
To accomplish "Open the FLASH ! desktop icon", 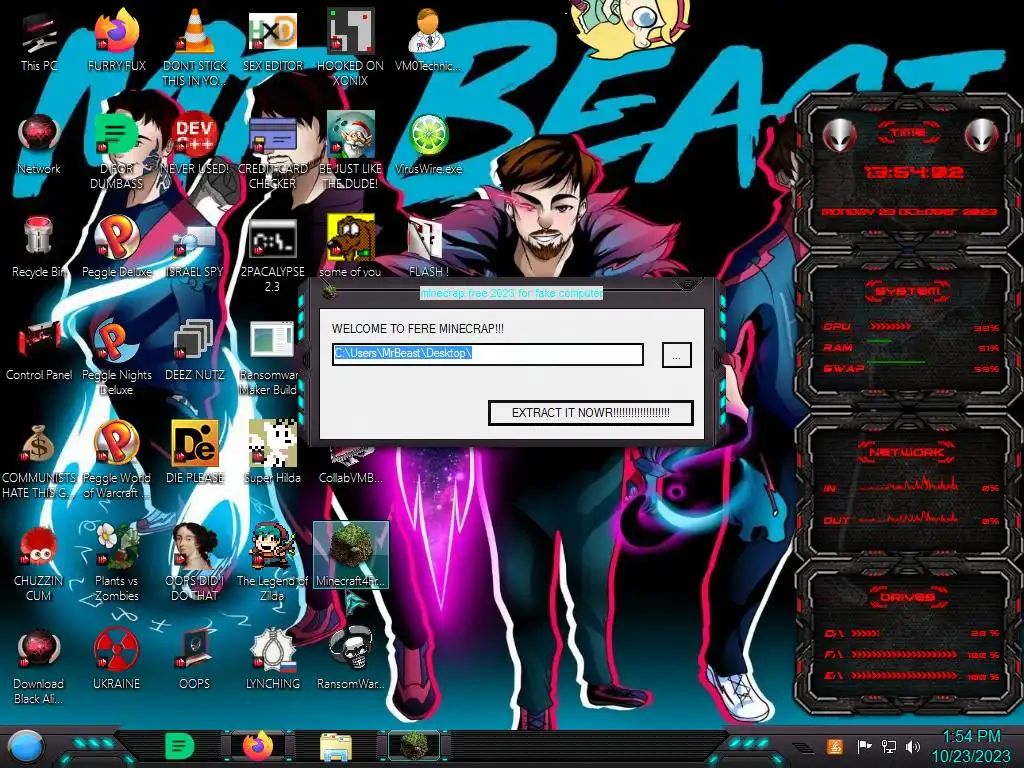I will 428,248.
